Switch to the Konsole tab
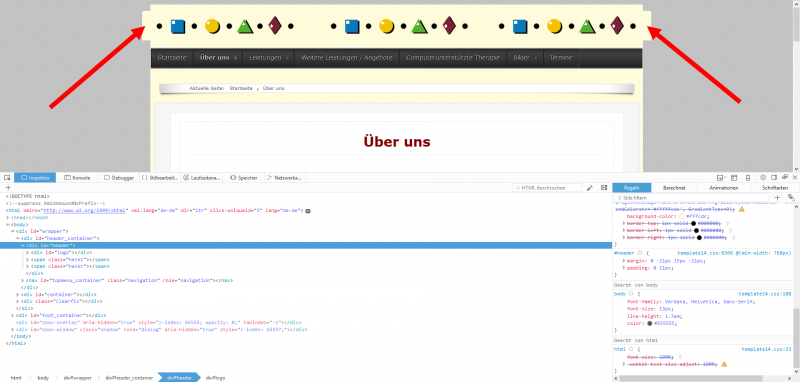800x382 pixels. (x=77, y=178)
